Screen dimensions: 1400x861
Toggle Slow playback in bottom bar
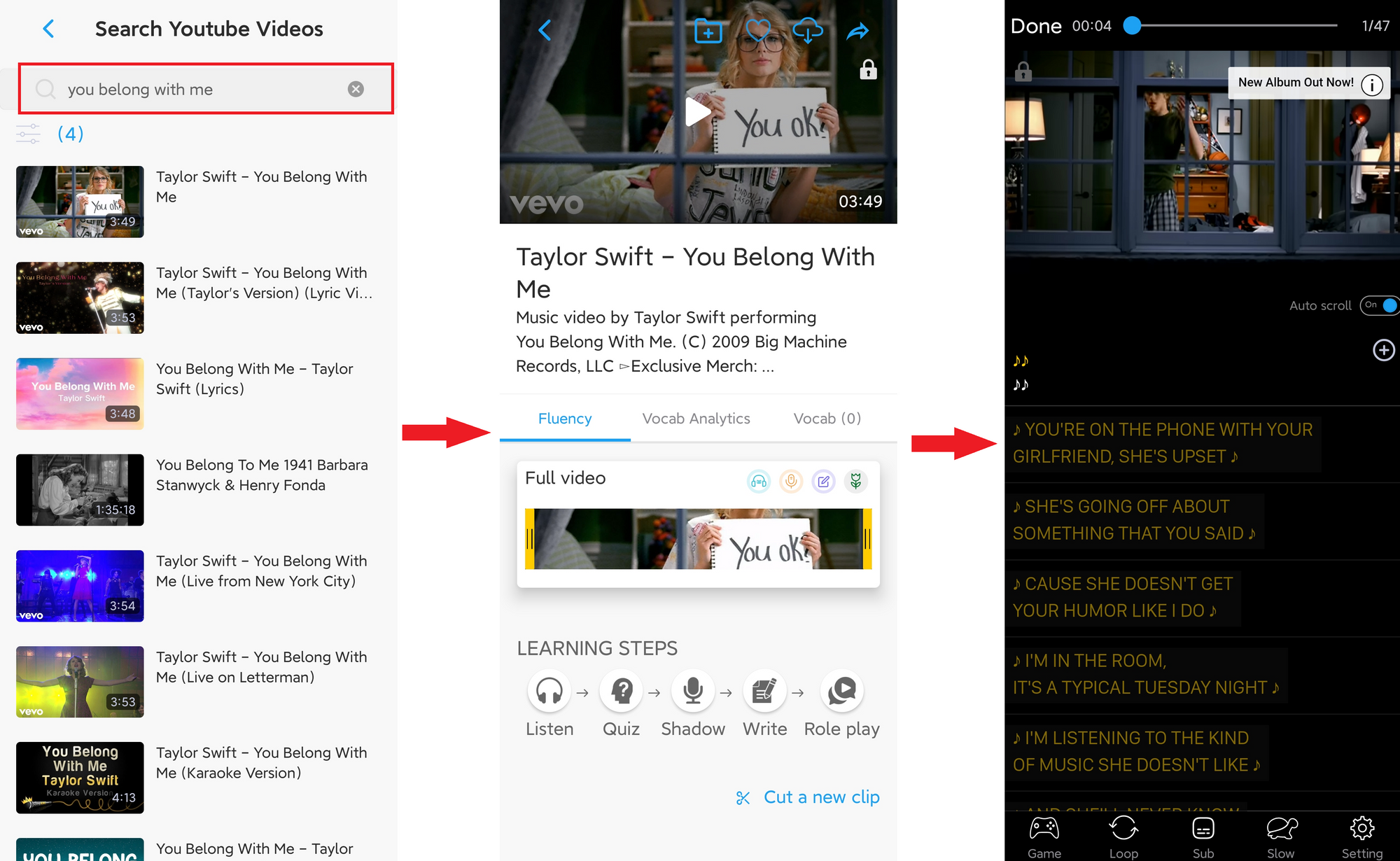(x=1281, y=836)
